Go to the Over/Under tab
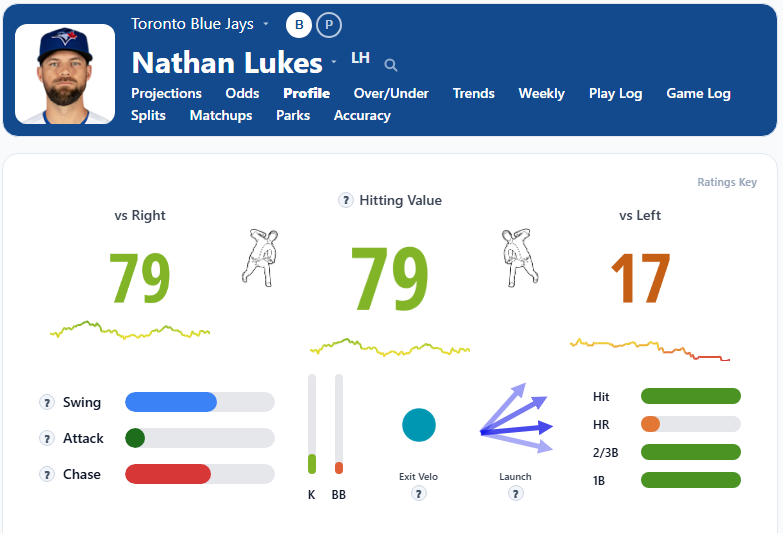Screen dimensions: 783x533 (x=391, y=93)
